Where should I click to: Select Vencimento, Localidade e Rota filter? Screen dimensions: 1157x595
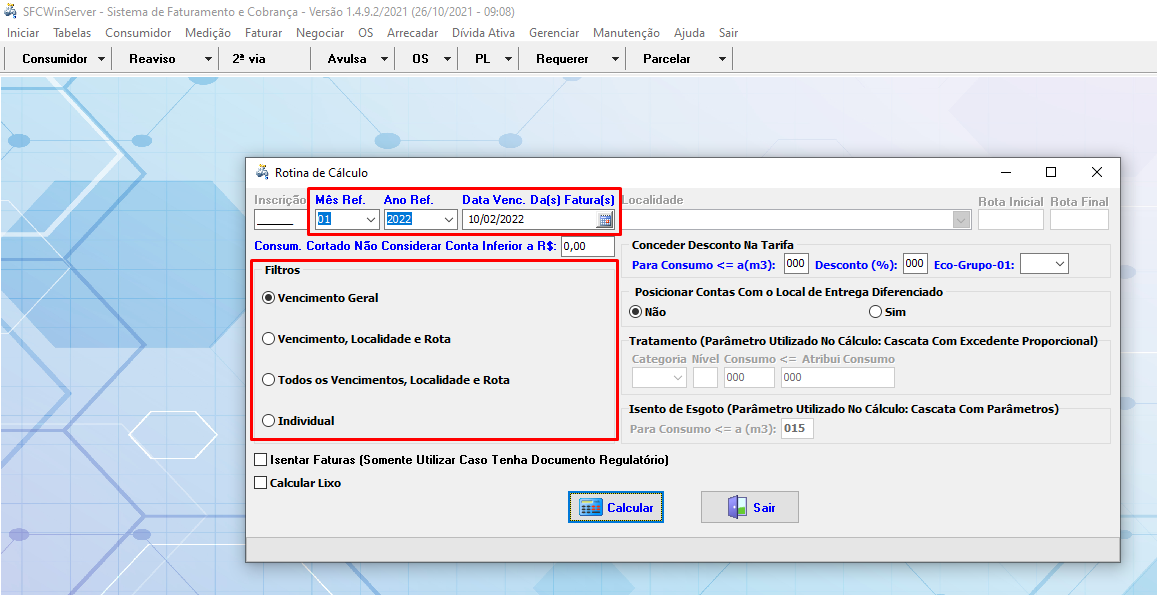(x=268, y=339)
